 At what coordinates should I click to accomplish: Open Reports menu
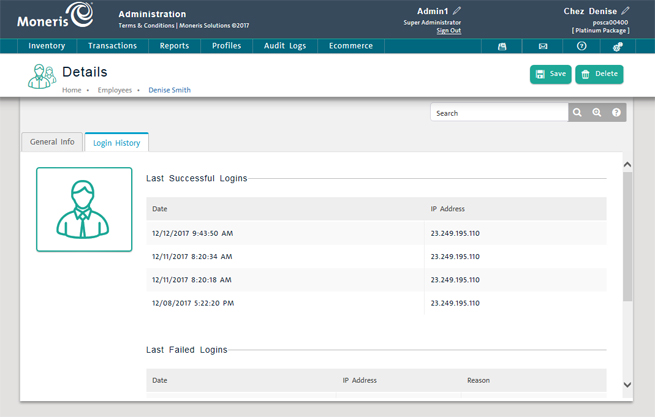click(174, 46)
